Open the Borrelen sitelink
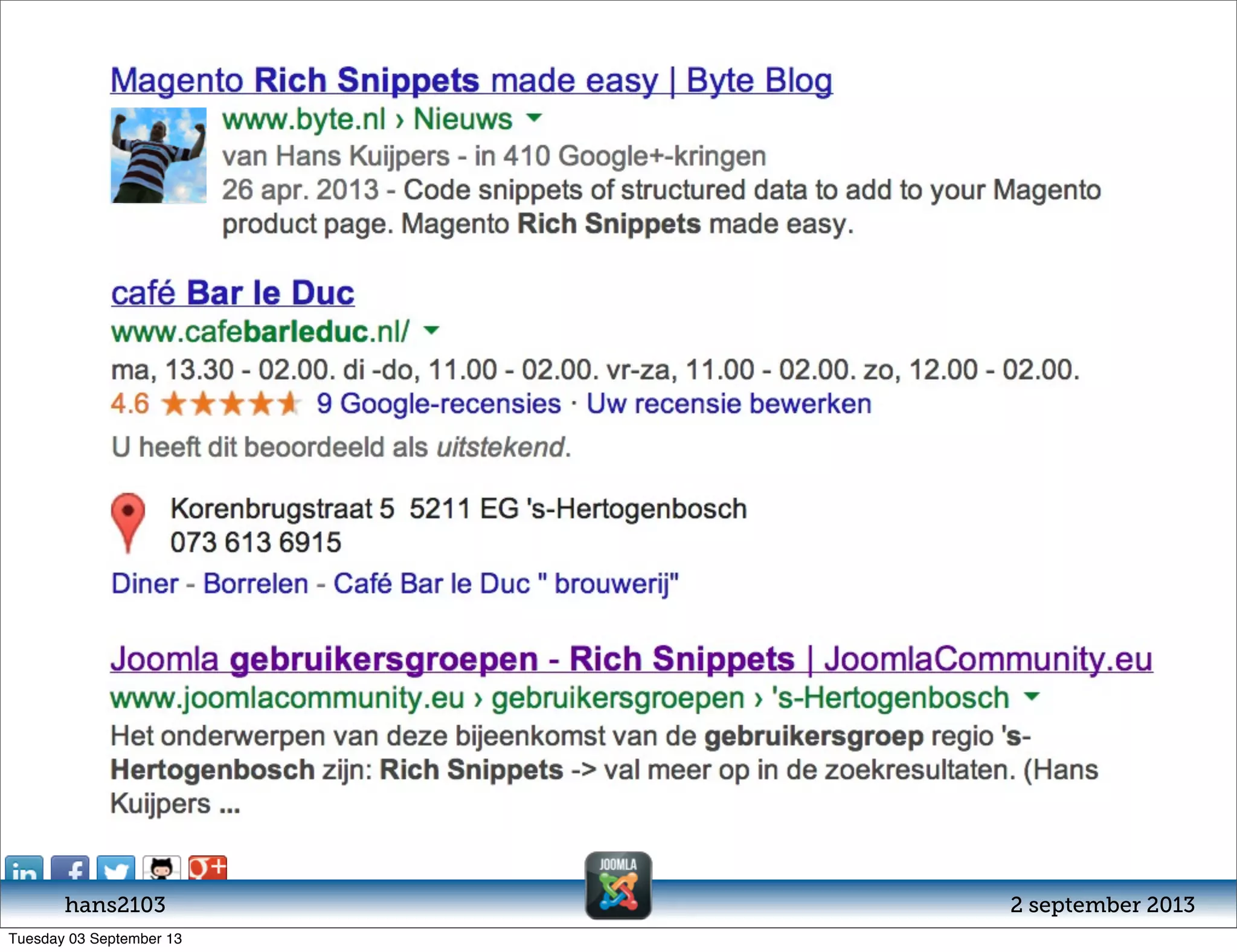Screen dimensions: 1237x952 (255, 584)
